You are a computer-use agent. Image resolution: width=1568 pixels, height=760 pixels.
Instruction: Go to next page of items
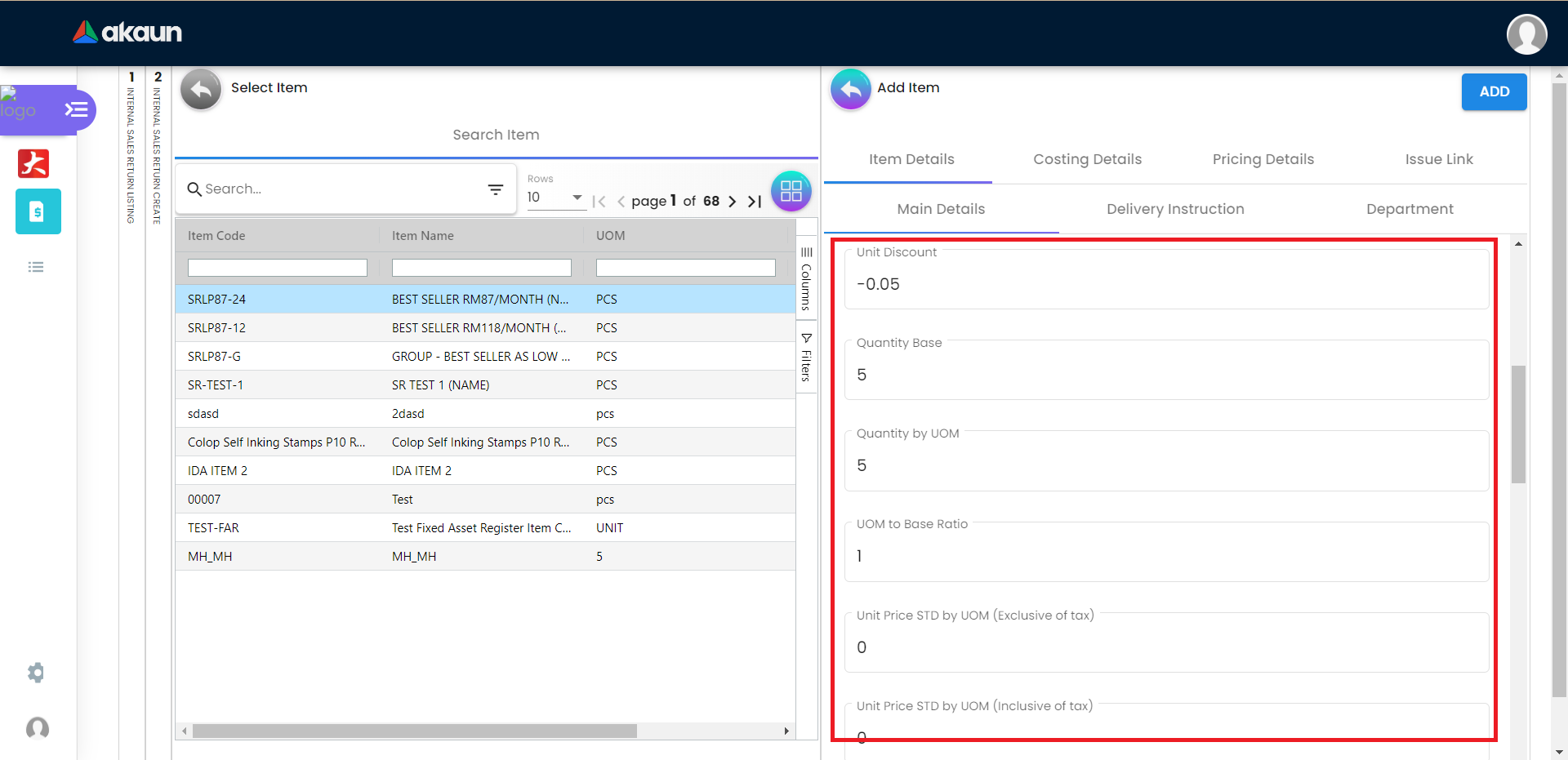[732, 202]
